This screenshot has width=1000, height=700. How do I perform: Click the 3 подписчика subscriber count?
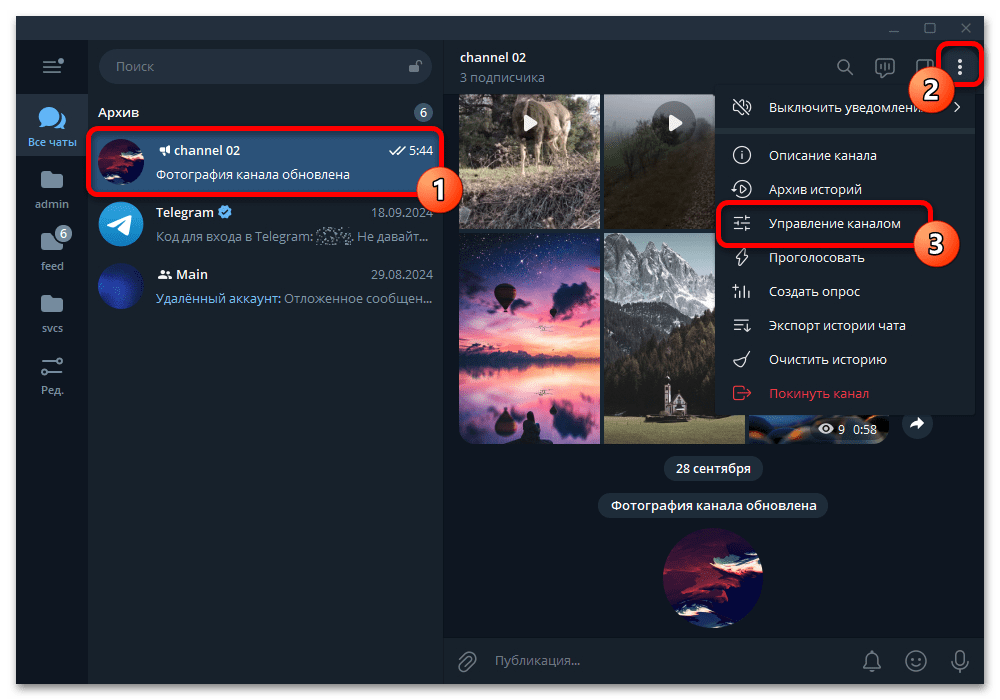(x=502, y=78)
